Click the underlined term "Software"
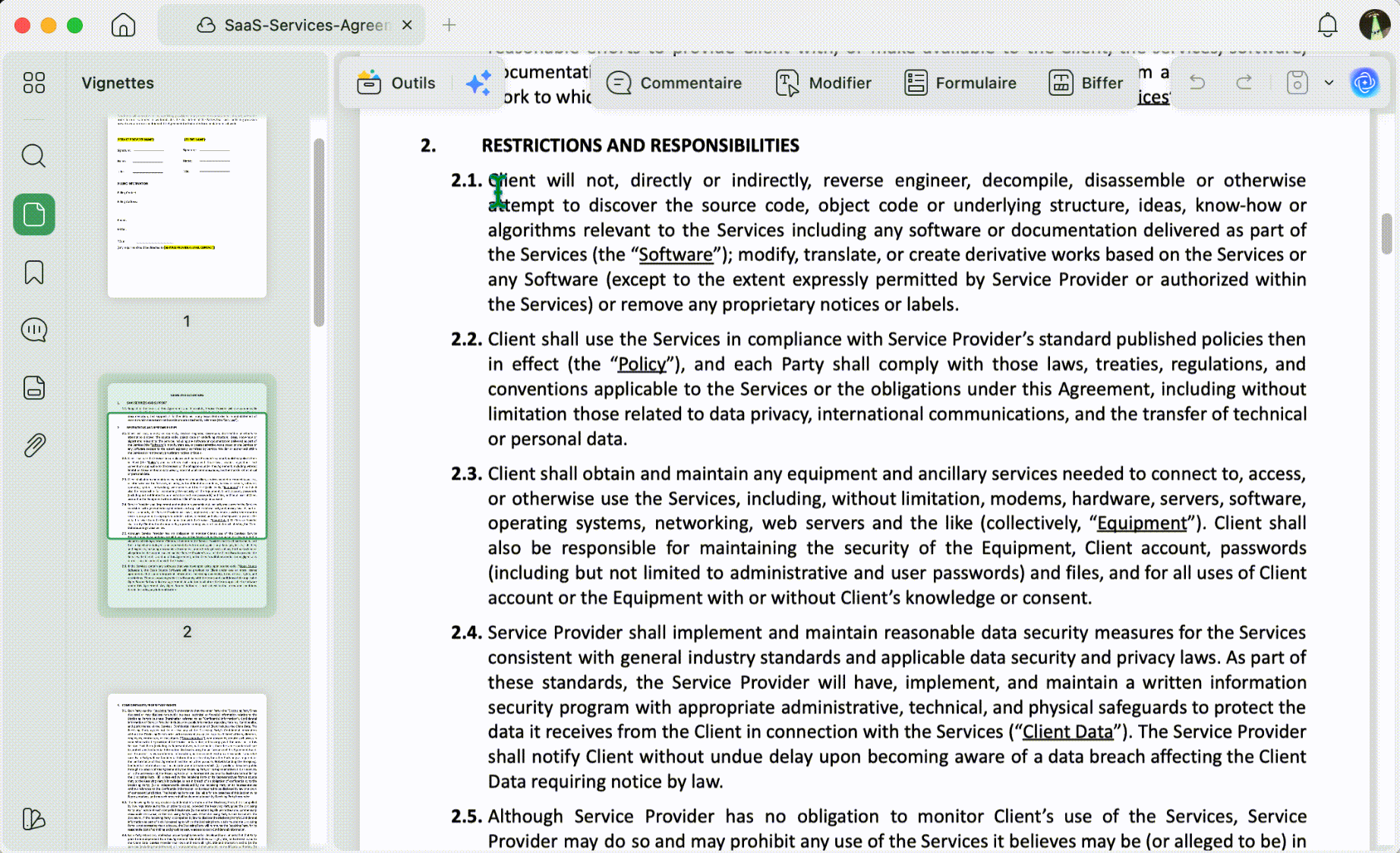This screenshot has width=1400, height=853. click(676, 255)
